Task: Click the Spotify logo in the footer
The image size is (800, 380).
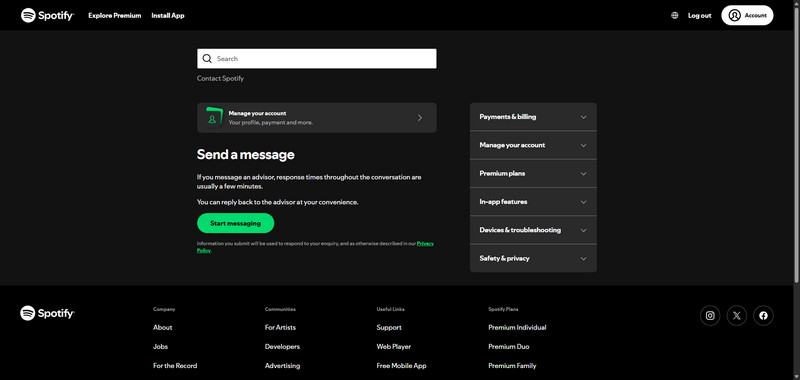Action: point(47,313)
